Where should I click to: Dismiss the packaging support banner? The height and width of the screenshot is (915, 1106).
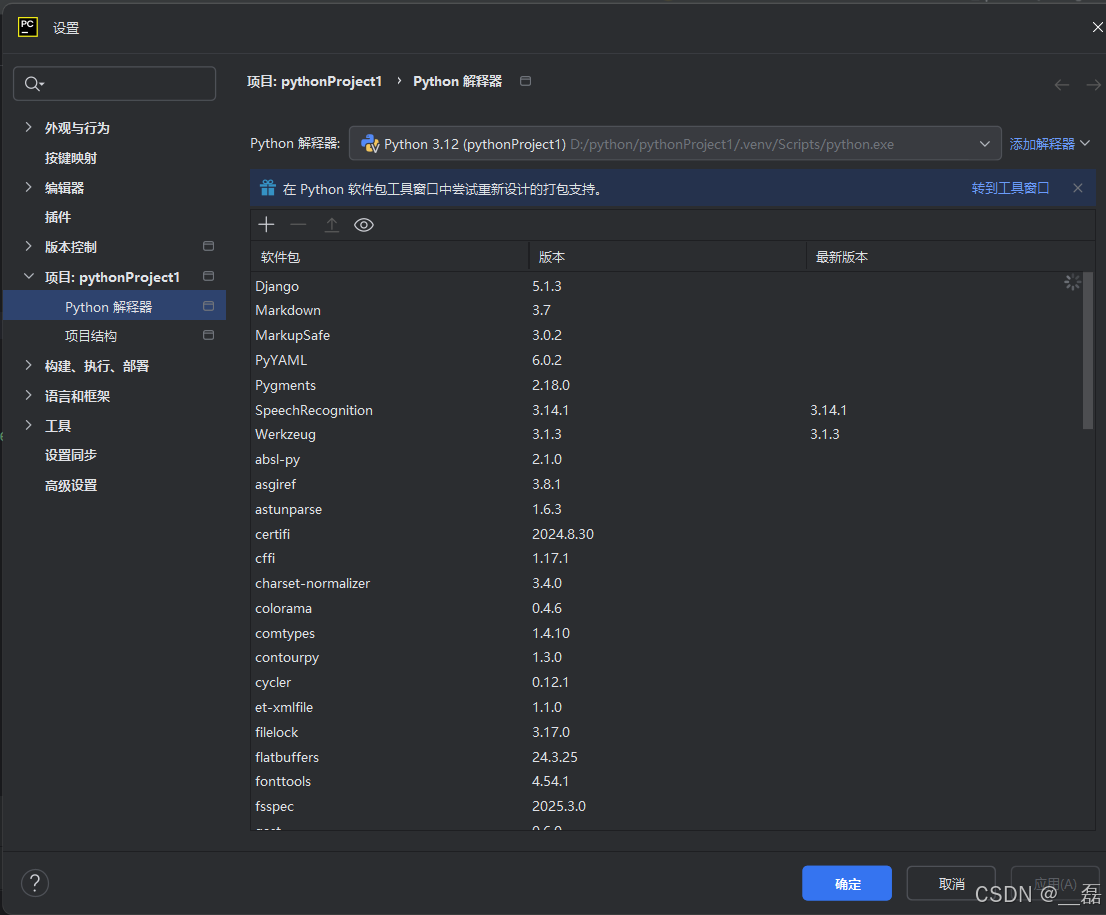pos(1078,188)
